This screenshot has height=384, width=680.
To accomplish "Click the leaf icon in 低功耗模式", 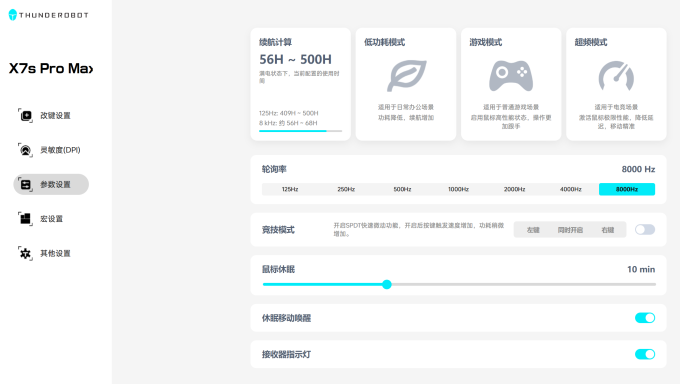I will 406,75.
